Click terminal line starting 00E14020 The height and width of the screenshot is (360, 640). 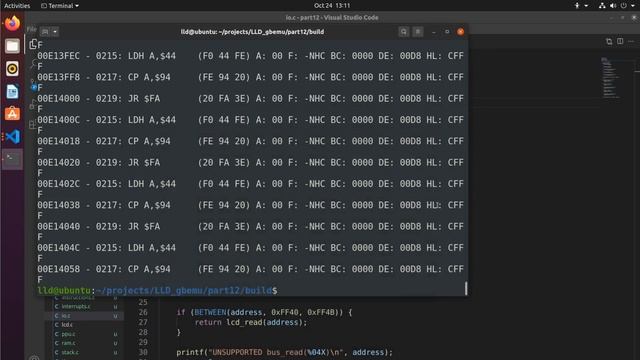click(250, 162)
